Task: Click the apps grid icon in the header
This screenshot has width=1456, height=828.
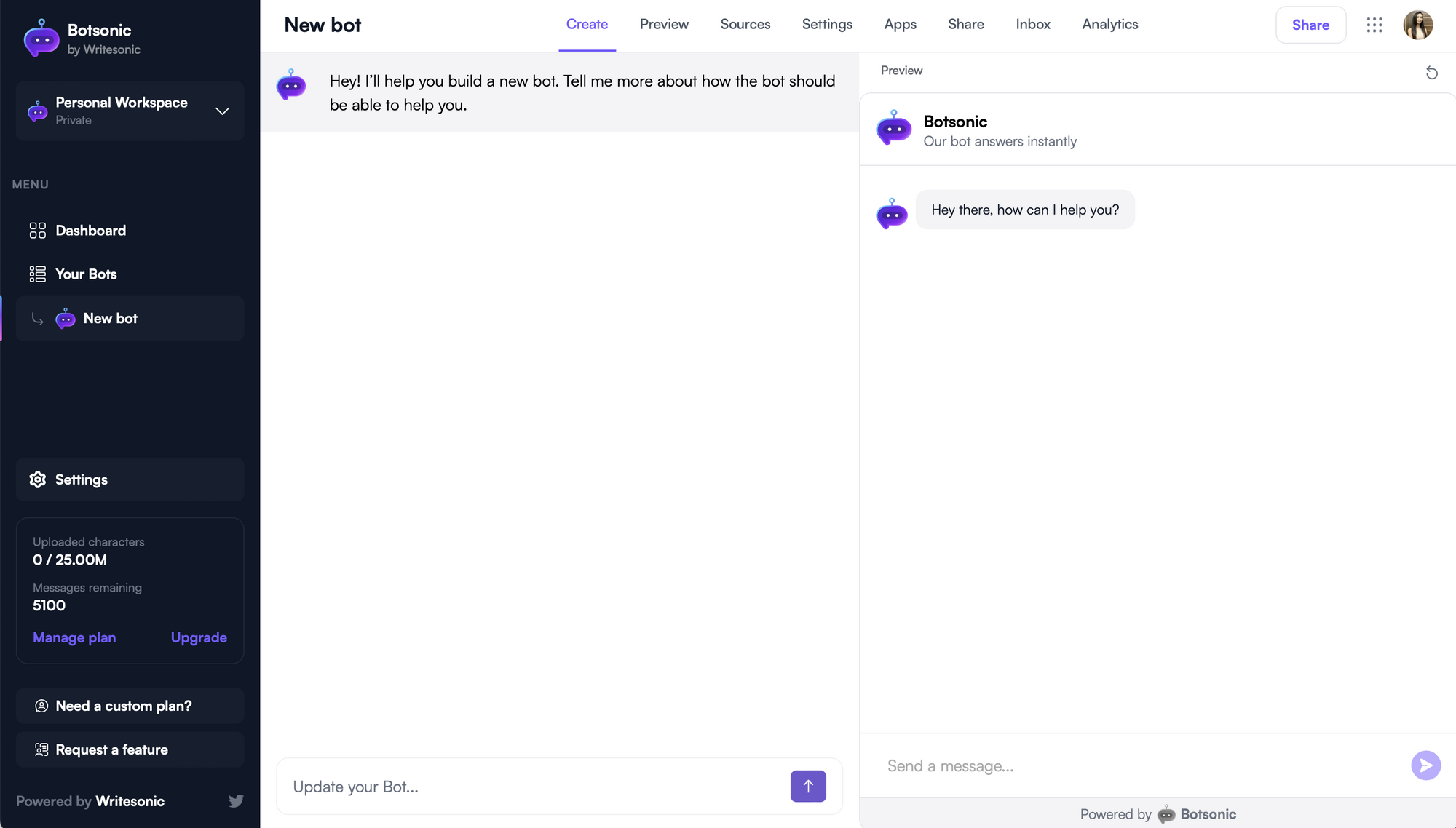Action: [x=1374, y=25]
